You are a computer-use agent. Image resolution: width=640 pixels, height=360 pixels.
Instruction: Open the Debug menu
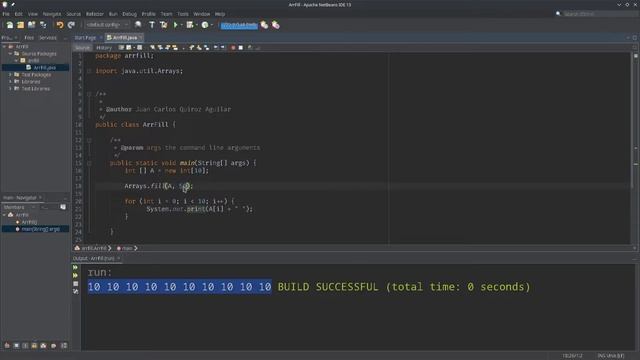tap(129, 14)
